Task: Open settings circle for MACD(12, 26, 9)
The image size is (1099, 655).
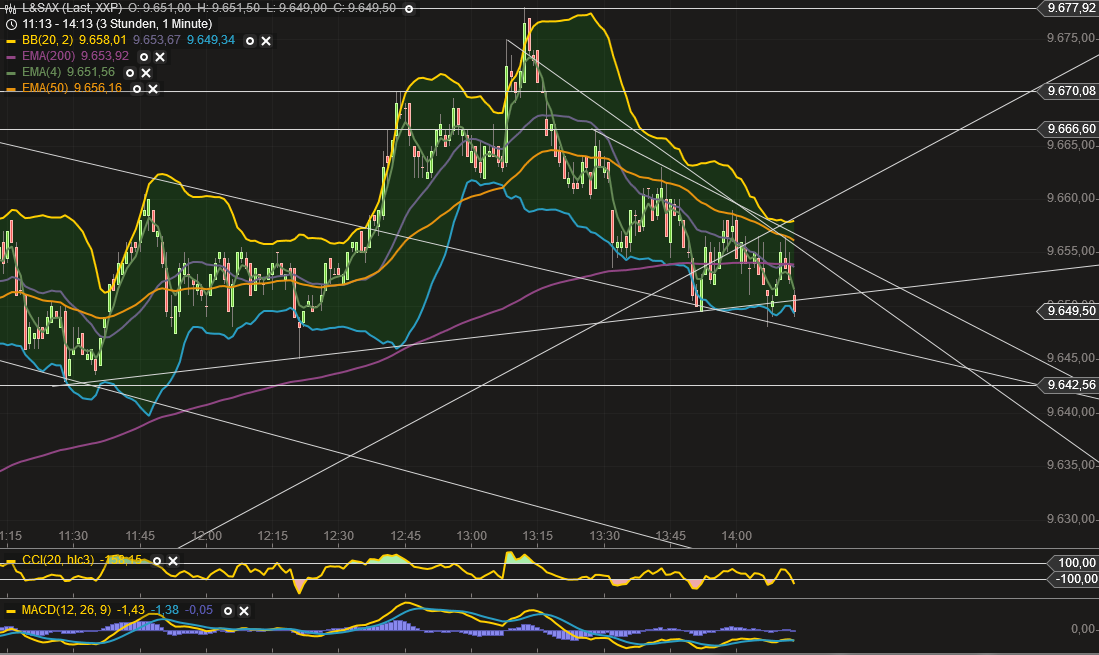Action: 227,610
